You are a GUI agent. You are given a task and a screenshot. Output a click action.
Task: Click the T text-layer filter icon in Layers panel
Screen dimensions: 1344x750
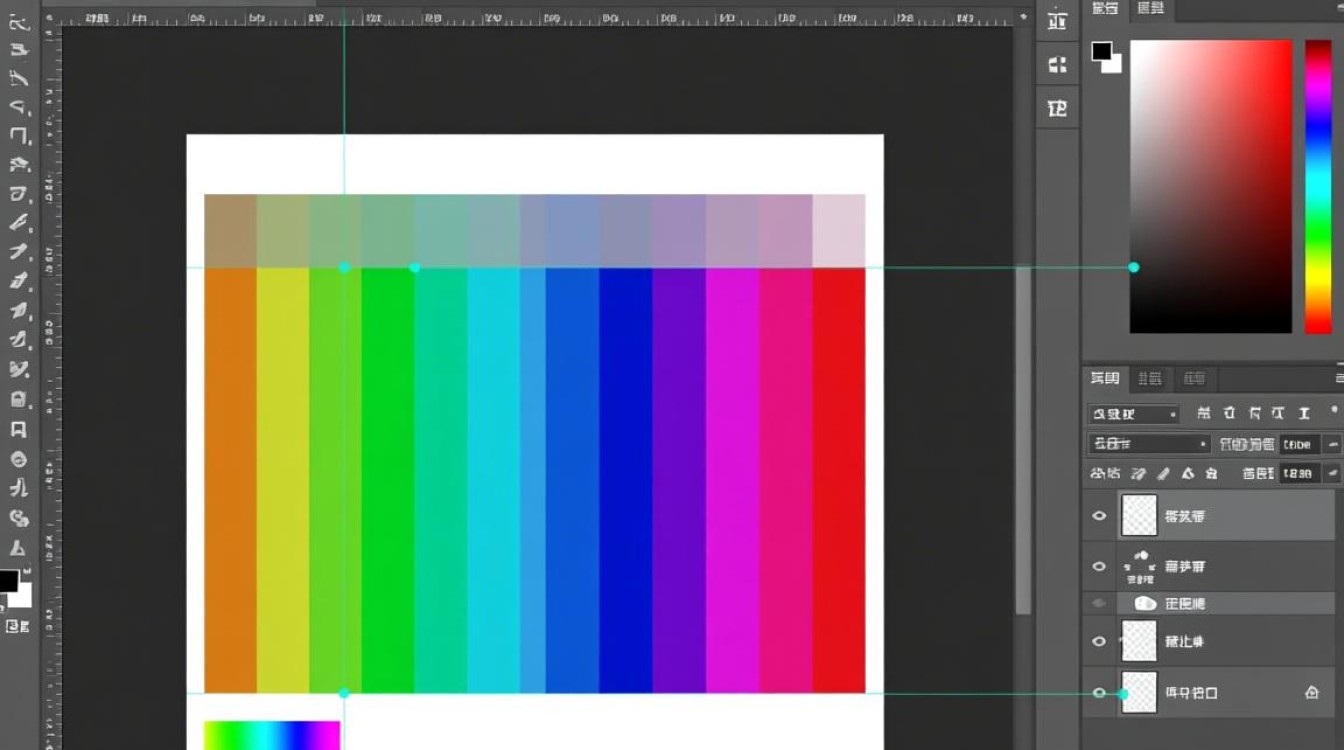click(1304, 413)
